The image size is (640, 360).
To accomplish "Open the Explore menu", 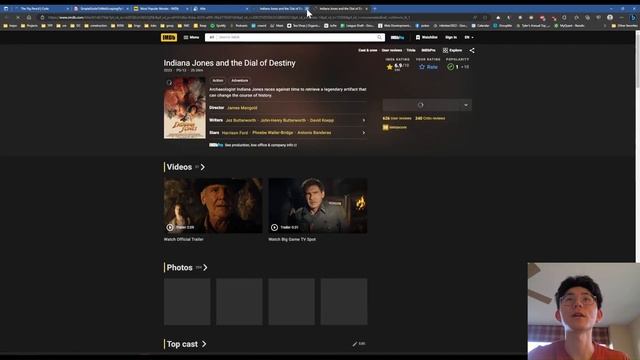I will pyautogui.click(x=452, y=50).
